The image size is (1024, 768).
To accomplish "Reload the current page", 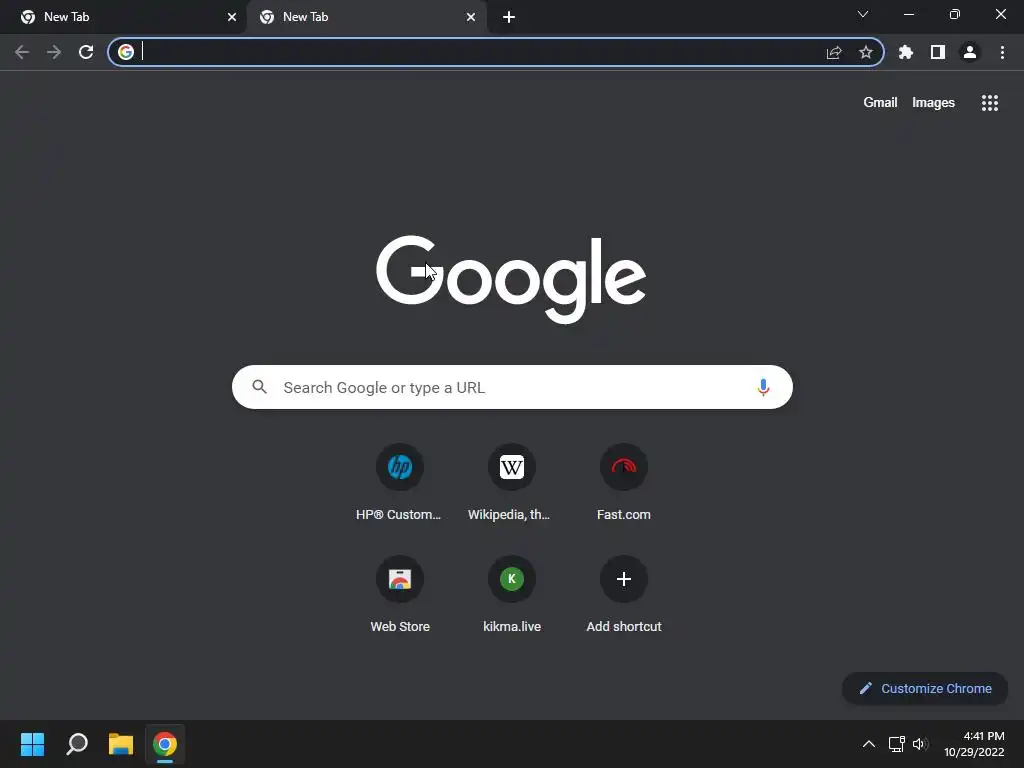I will (x=86, y=52).
